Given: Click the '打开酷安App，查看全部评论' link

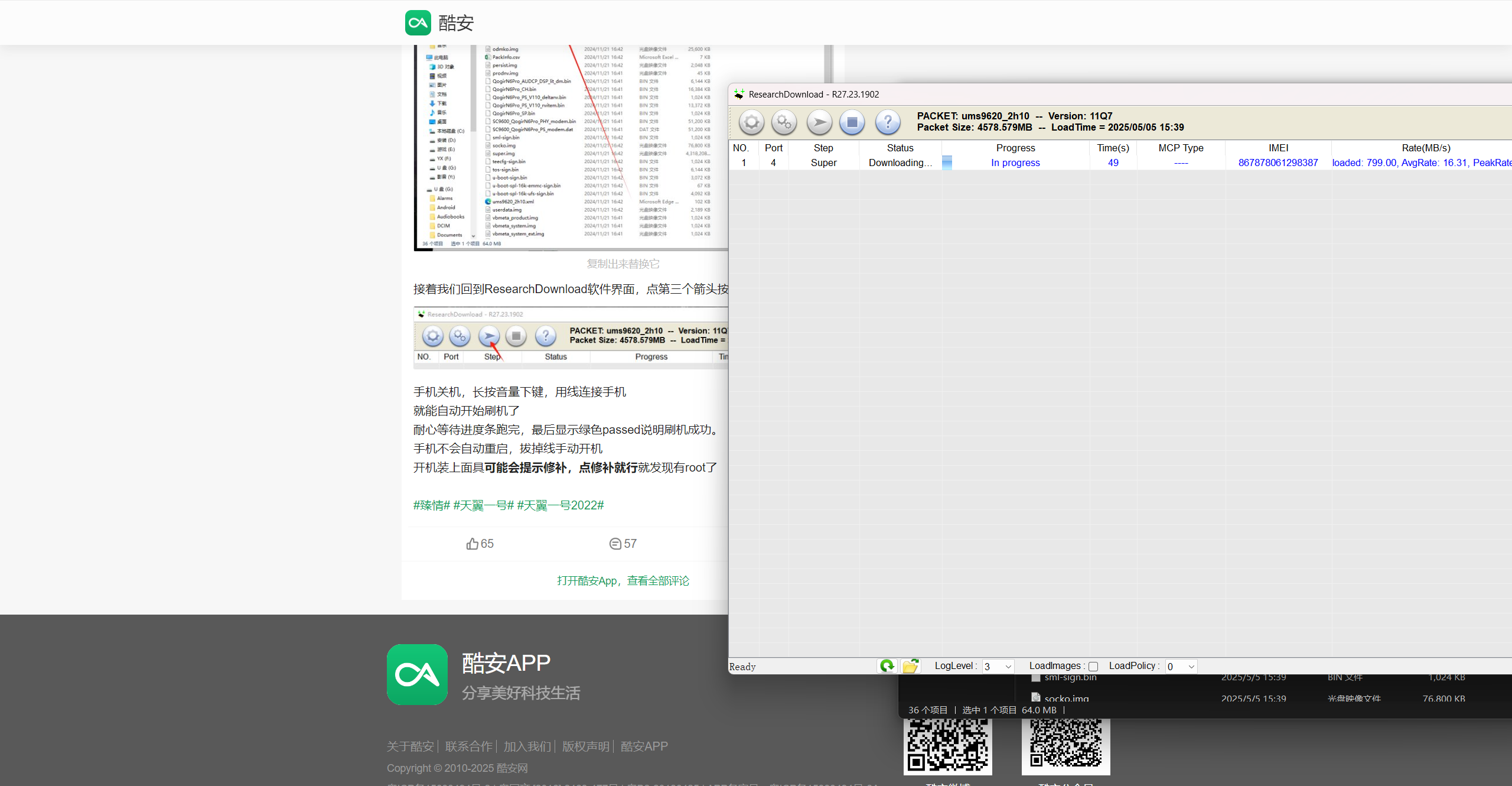Looking at the screenshot, I should point(623,580).
